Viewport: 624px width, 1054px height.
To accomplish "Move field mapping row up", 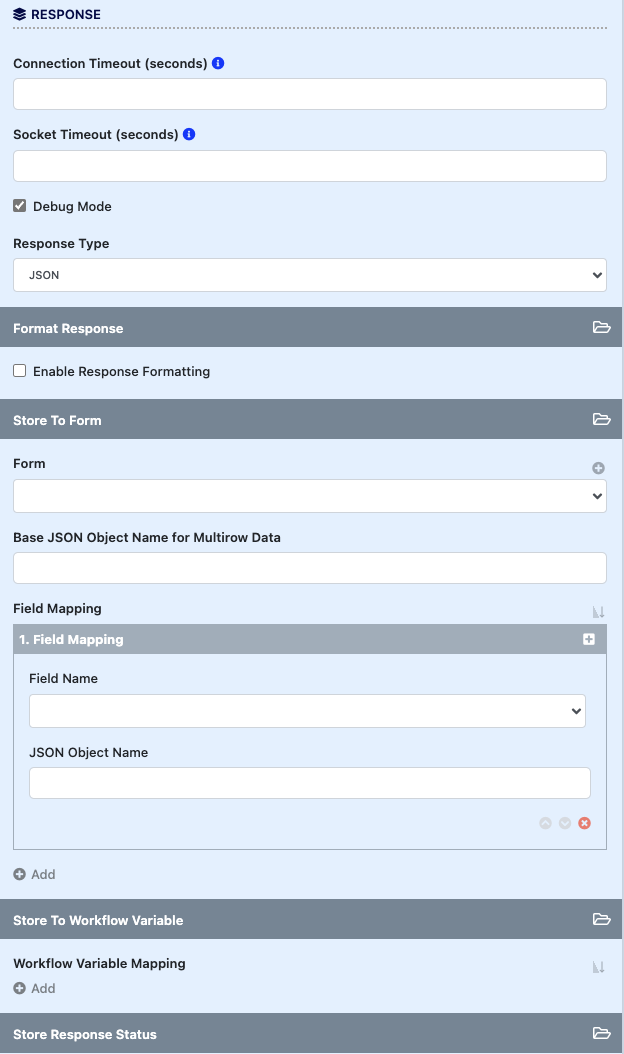I will coord(545,823).
